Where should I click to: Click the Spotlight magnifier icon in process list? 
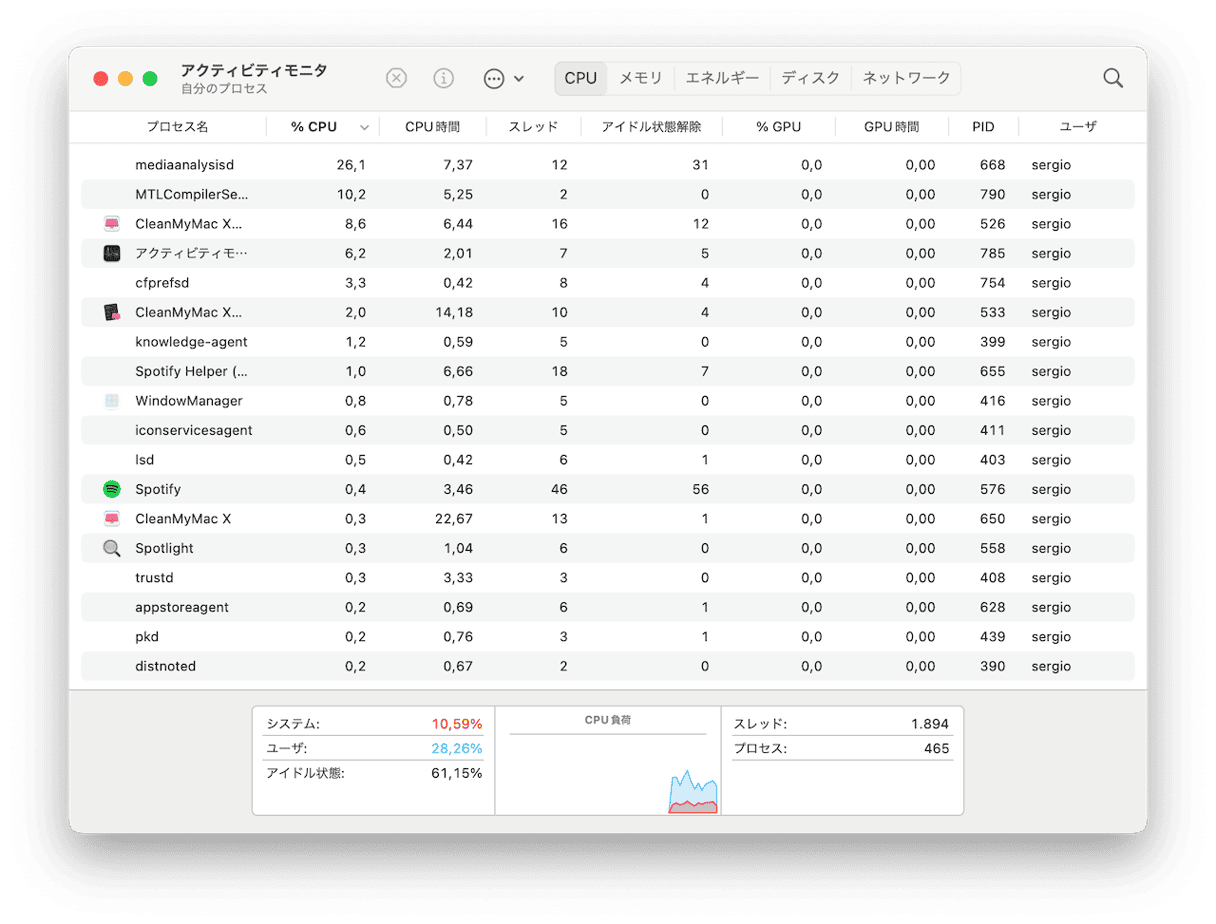point(112,548)
